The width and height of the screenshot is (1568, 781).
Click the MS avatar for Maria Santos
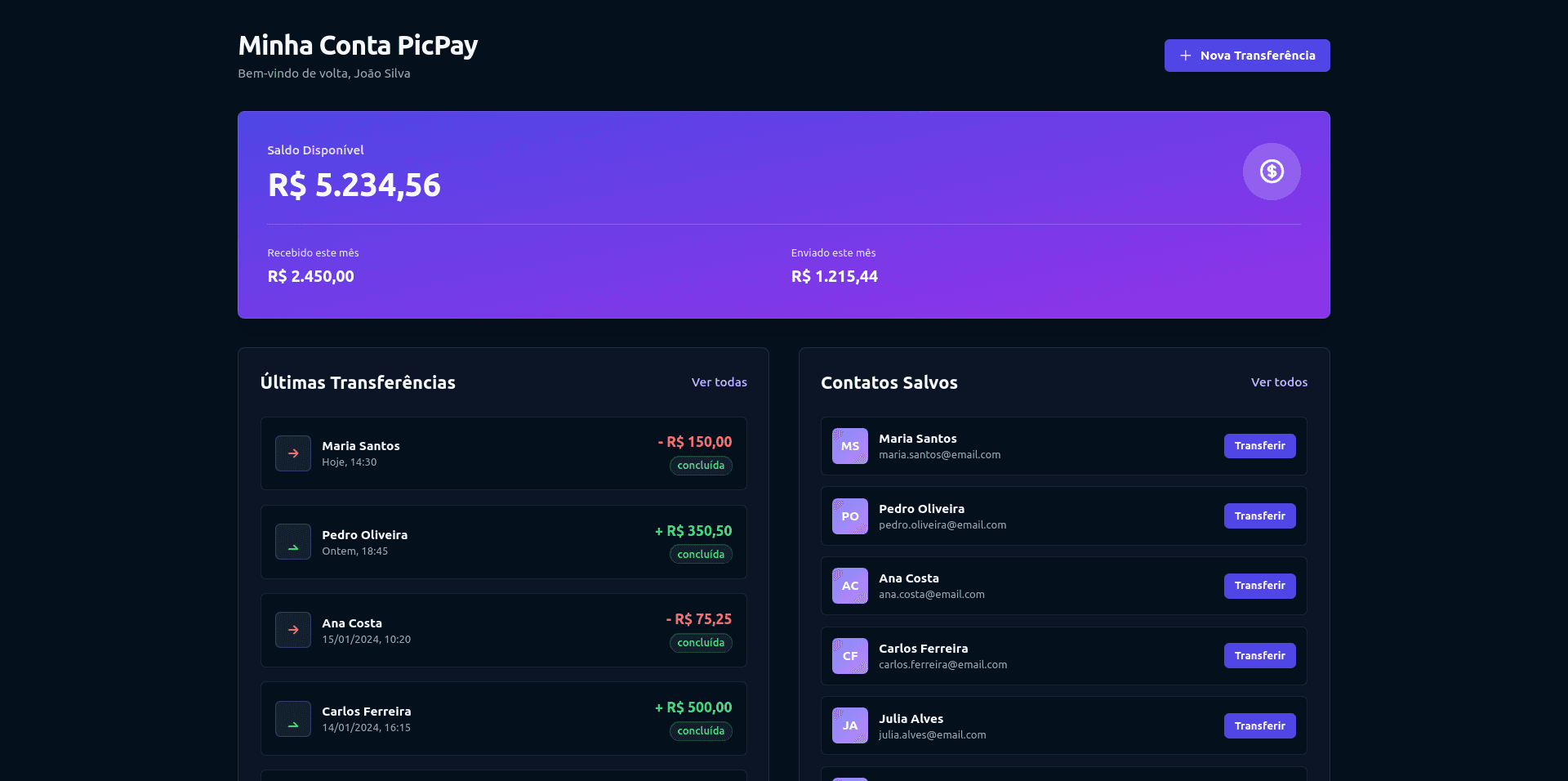pyautogui.click(x=850, y=446)
